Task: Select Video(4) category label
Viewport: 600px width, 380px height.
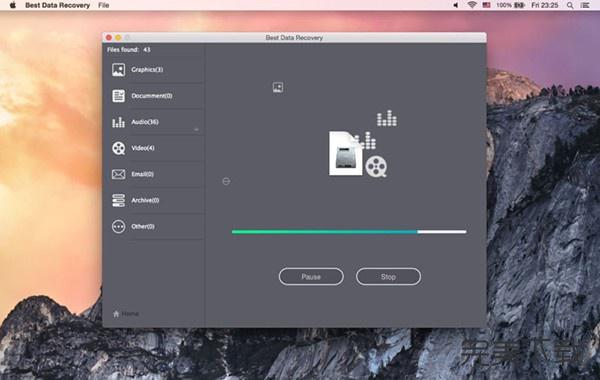Action: click(x=143, y=148)
